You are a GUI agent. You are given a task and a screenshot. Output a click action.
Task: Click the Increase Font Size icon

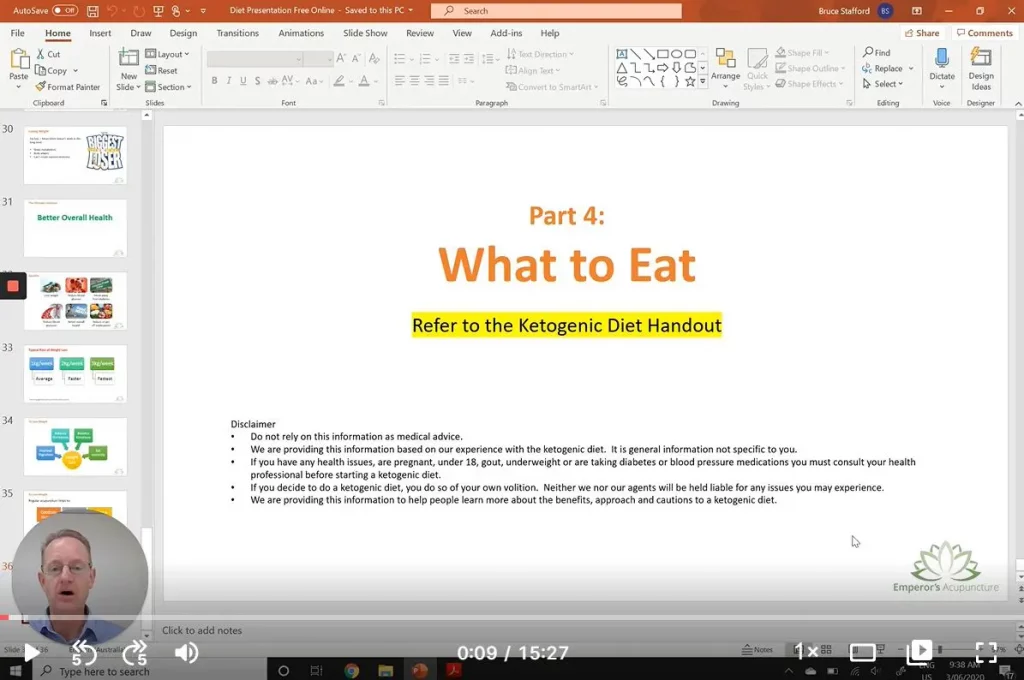(341, 59)
